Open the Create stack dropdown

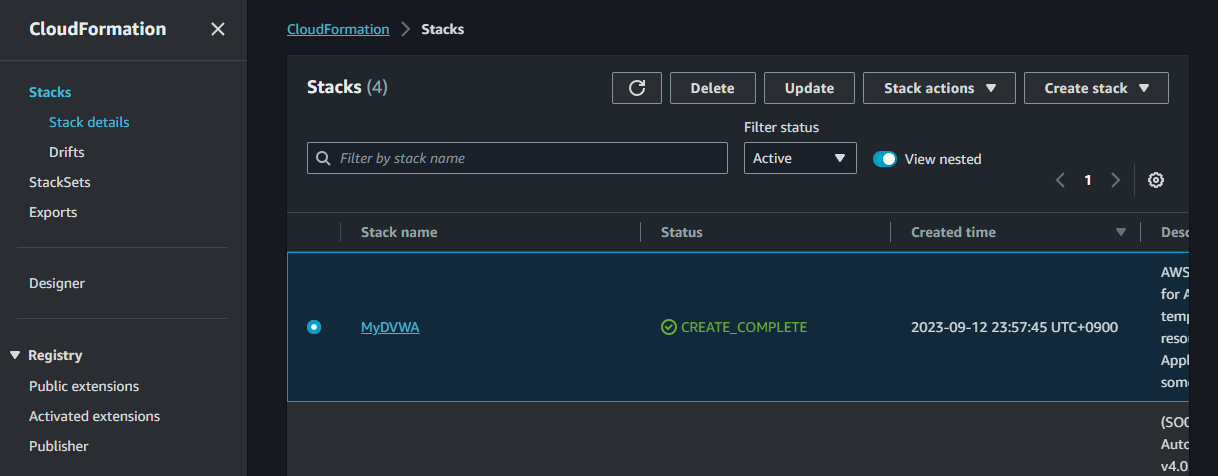(1096, 88)
